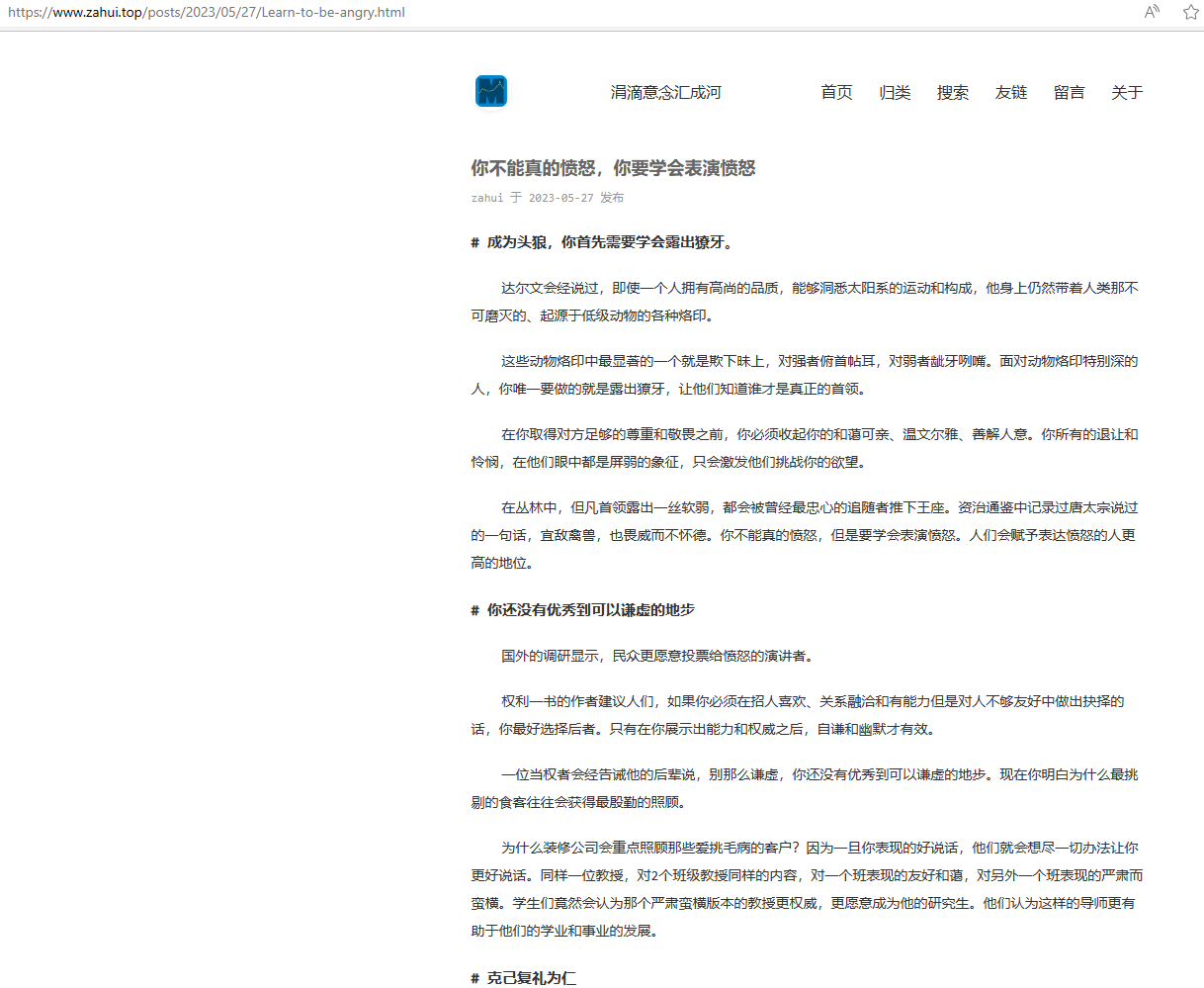Viewport: 1204px width, 988px height.
Task: Click the bookmark star in the address bar
Action: (1190, 12)
